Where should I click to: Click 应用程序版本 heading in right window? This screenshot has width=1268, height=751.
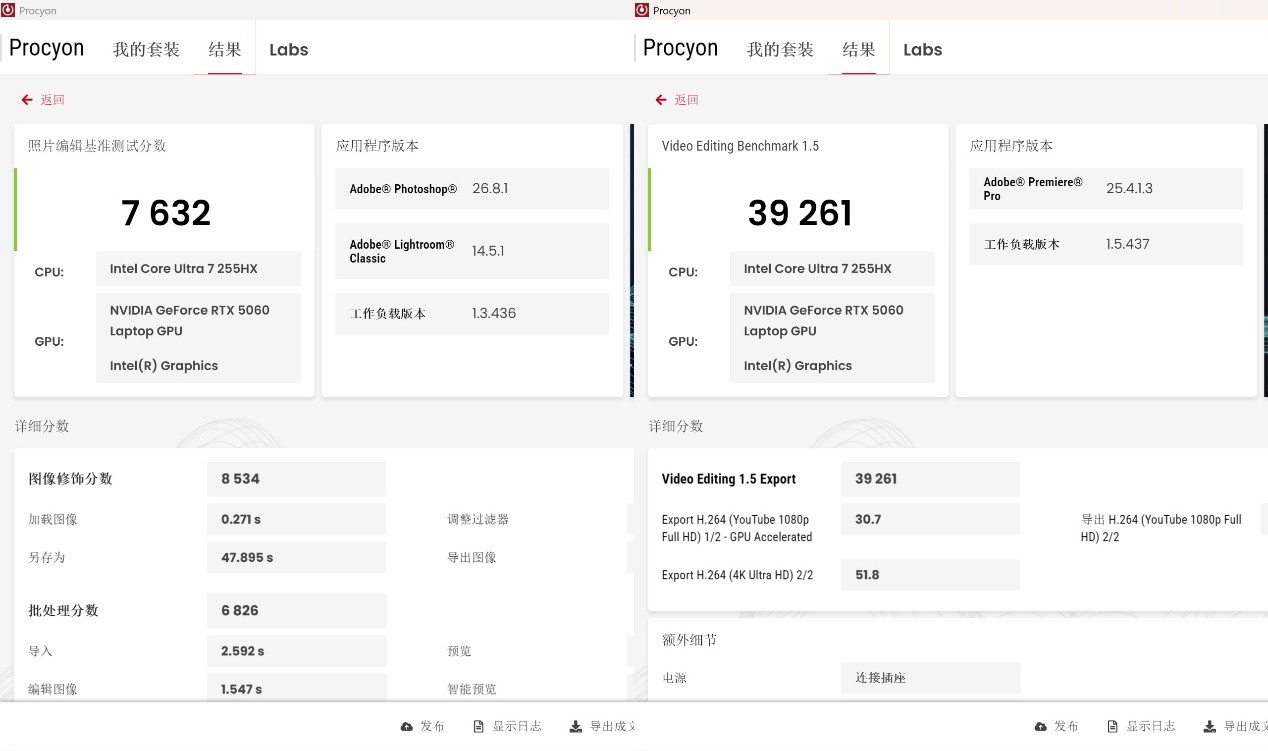click(x=1011, y=146)
